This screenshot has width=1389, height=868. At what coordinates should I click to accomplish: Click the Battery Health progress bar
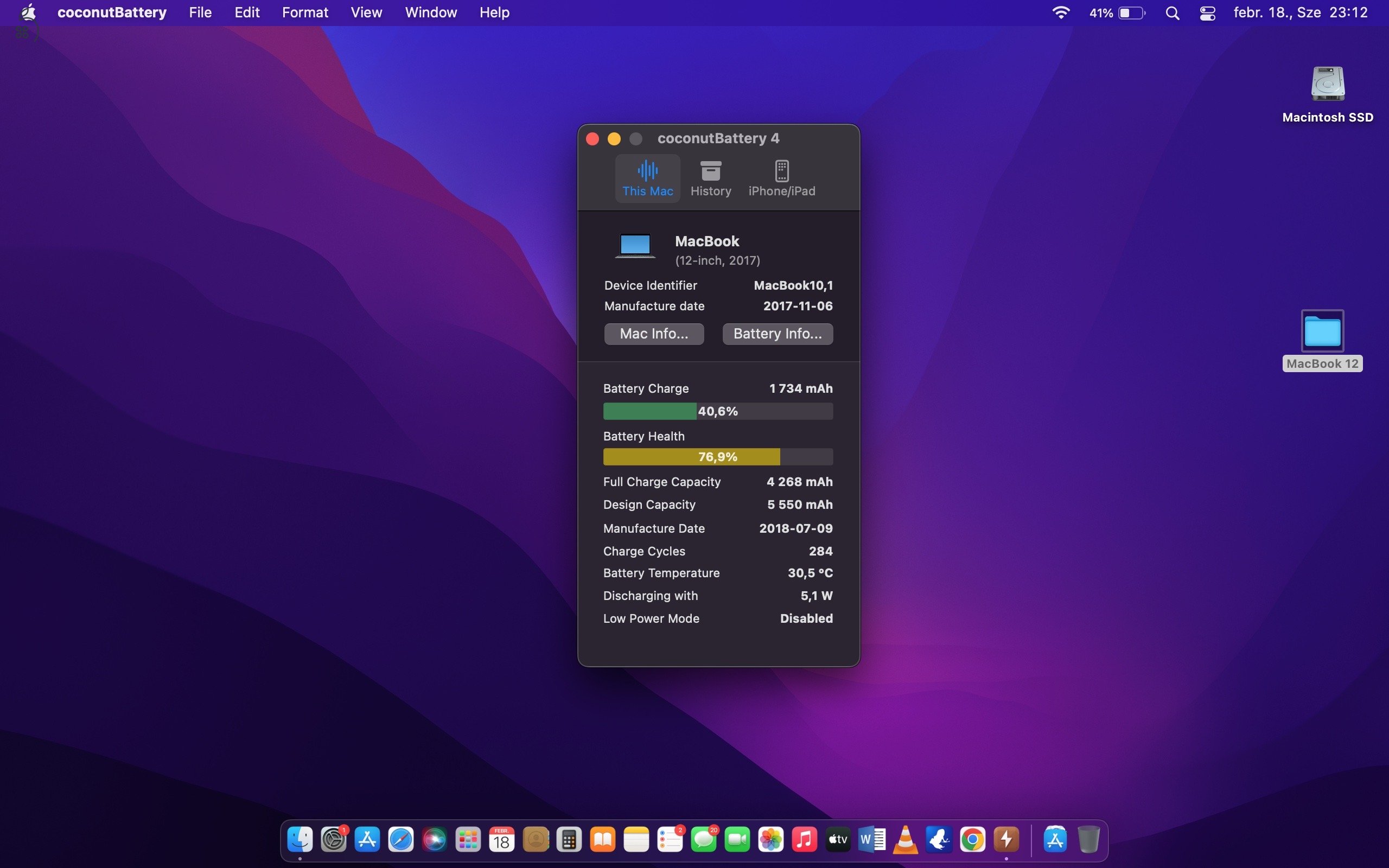717,456
